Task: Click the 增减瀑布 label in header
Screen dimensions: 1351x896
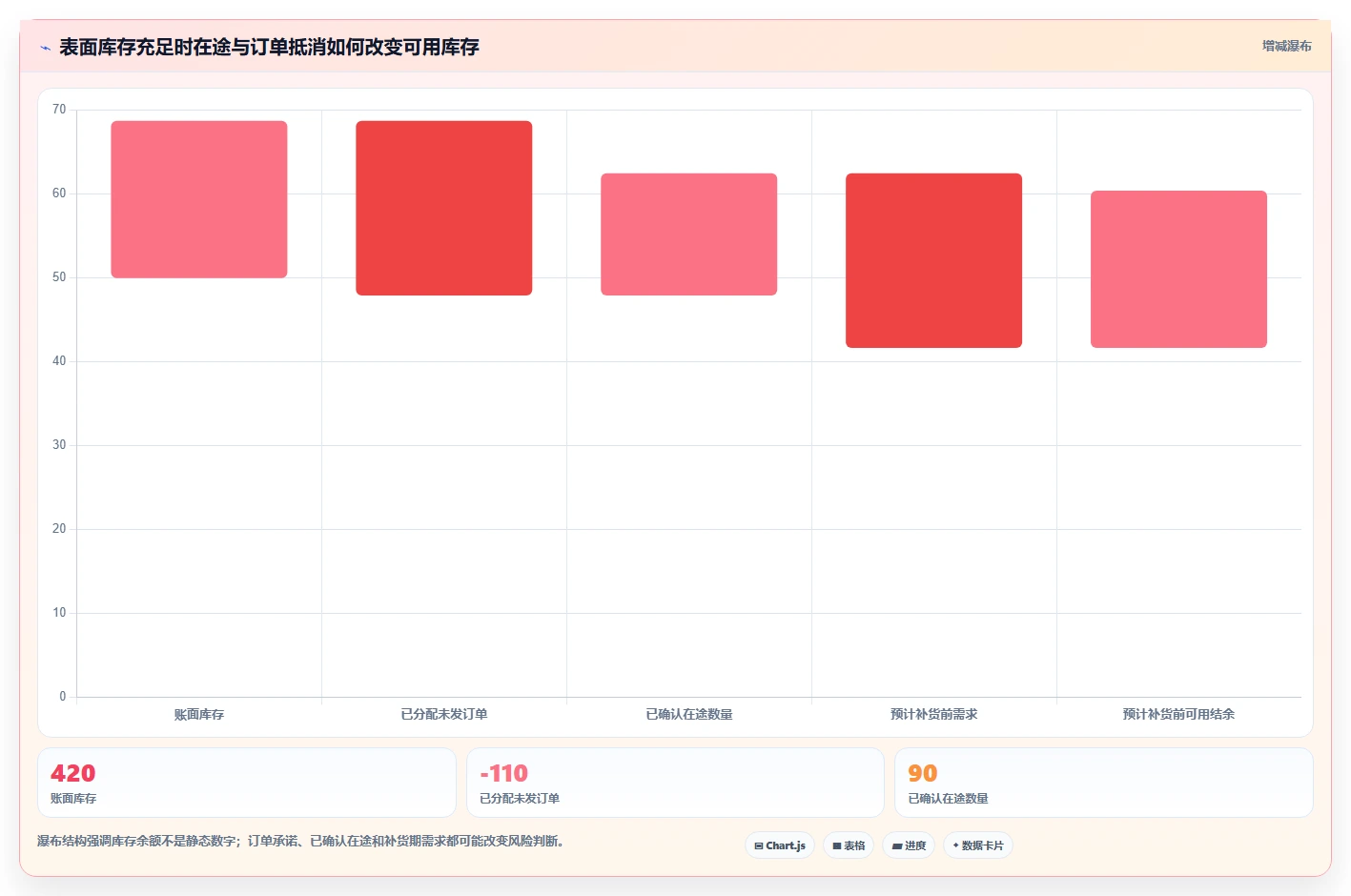Action: pos(1286,46)
